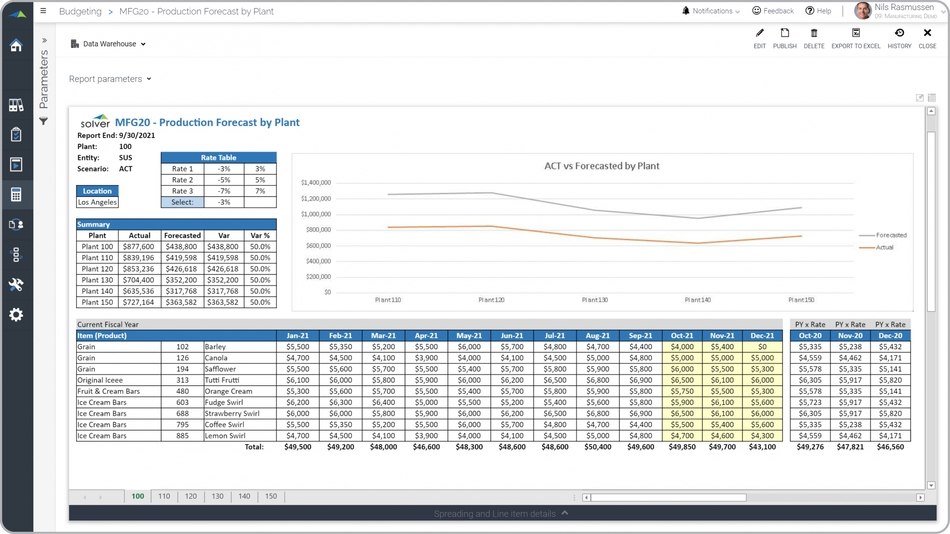Go to Home in the left sidebar
Image resolution: width=950 pixels, height=534 pixels.
(16, 45)
